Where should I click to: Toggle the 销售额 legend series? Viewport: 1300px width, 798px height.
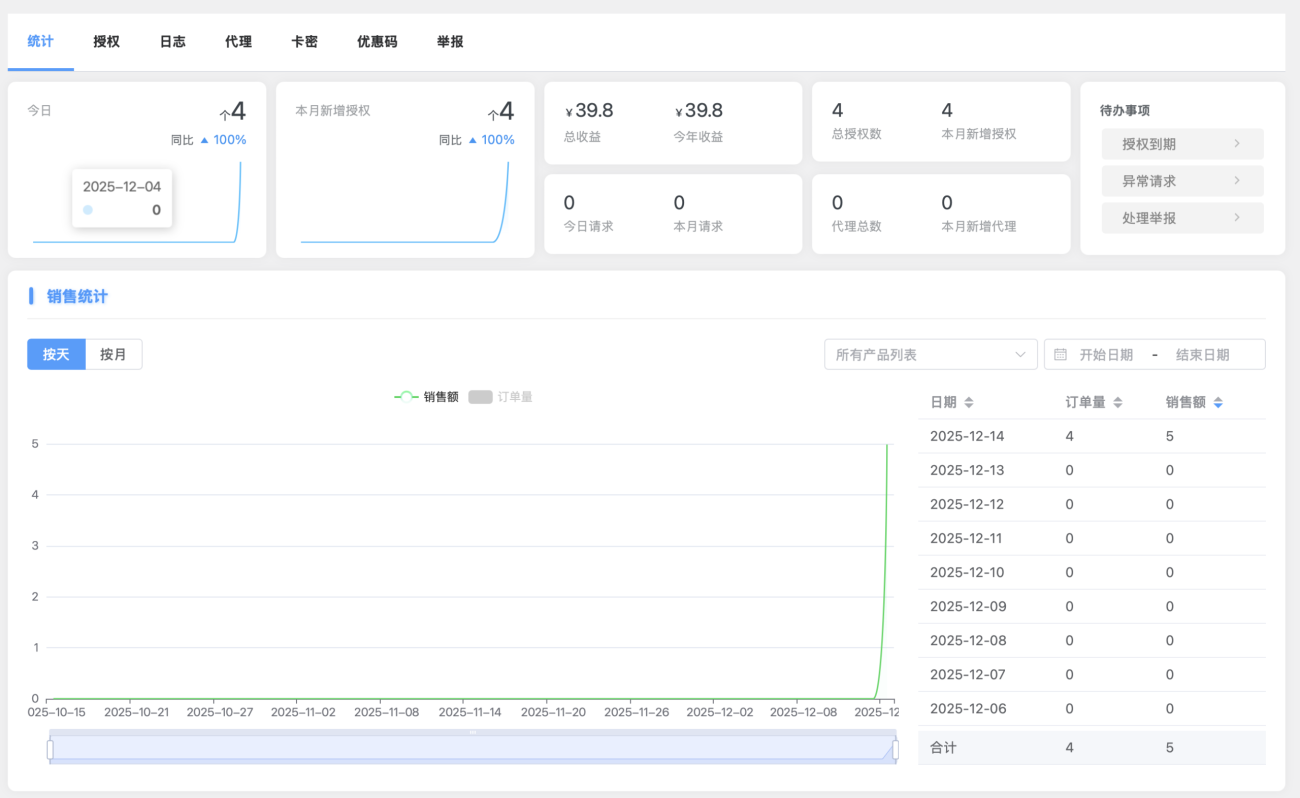[x=426, y=397]
